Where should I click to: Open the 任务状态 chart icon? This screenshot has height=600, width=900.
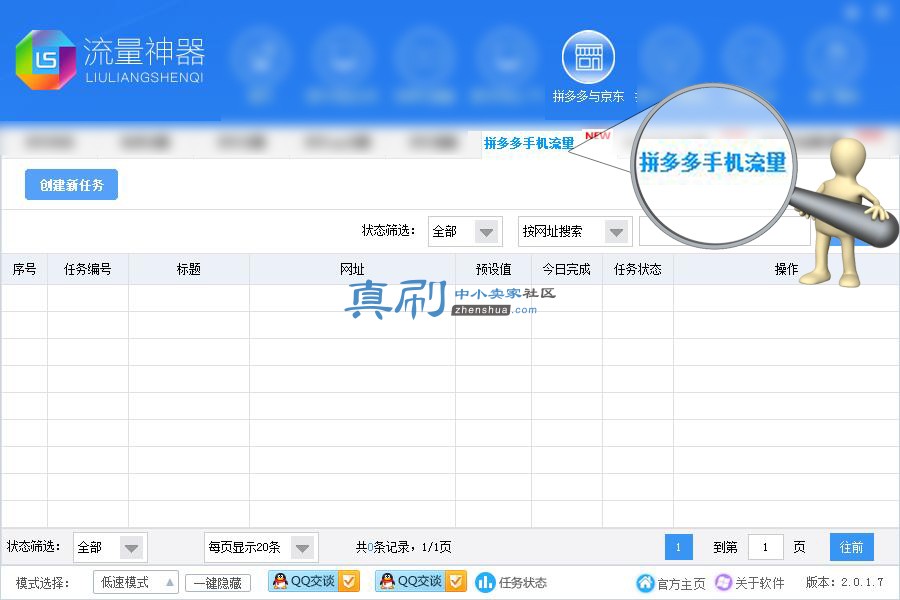pos(484,582)
